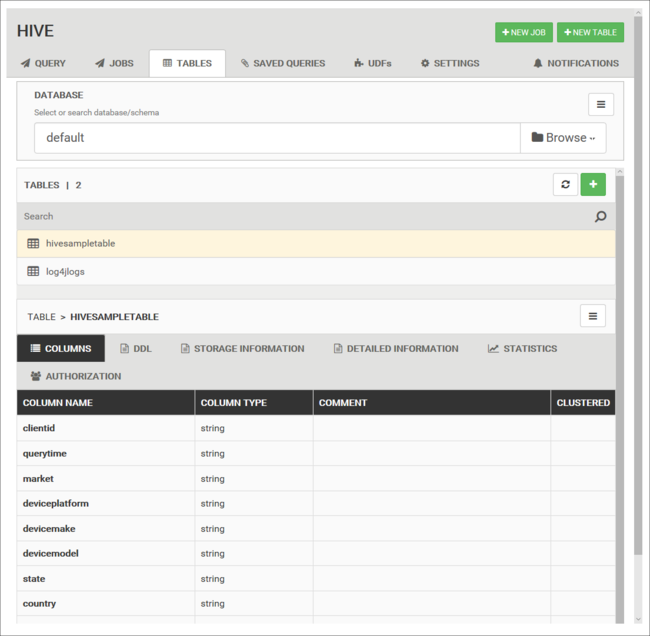Image resolution: width=650 pixels, height=636 pixels.
Task: Click the outer scrollbar down arrow
Action: tap(638, 619)
